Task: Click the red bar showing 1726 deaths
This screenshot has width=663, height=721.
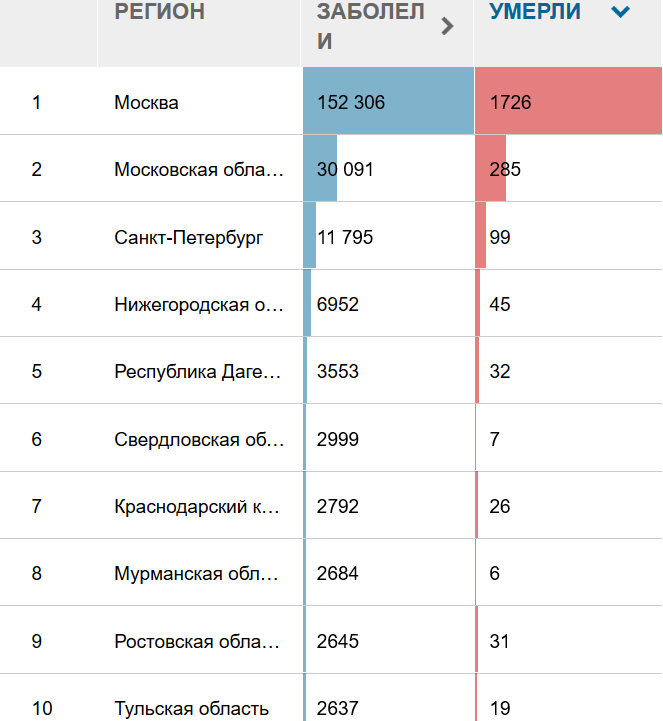Action: tap(568, 101)
